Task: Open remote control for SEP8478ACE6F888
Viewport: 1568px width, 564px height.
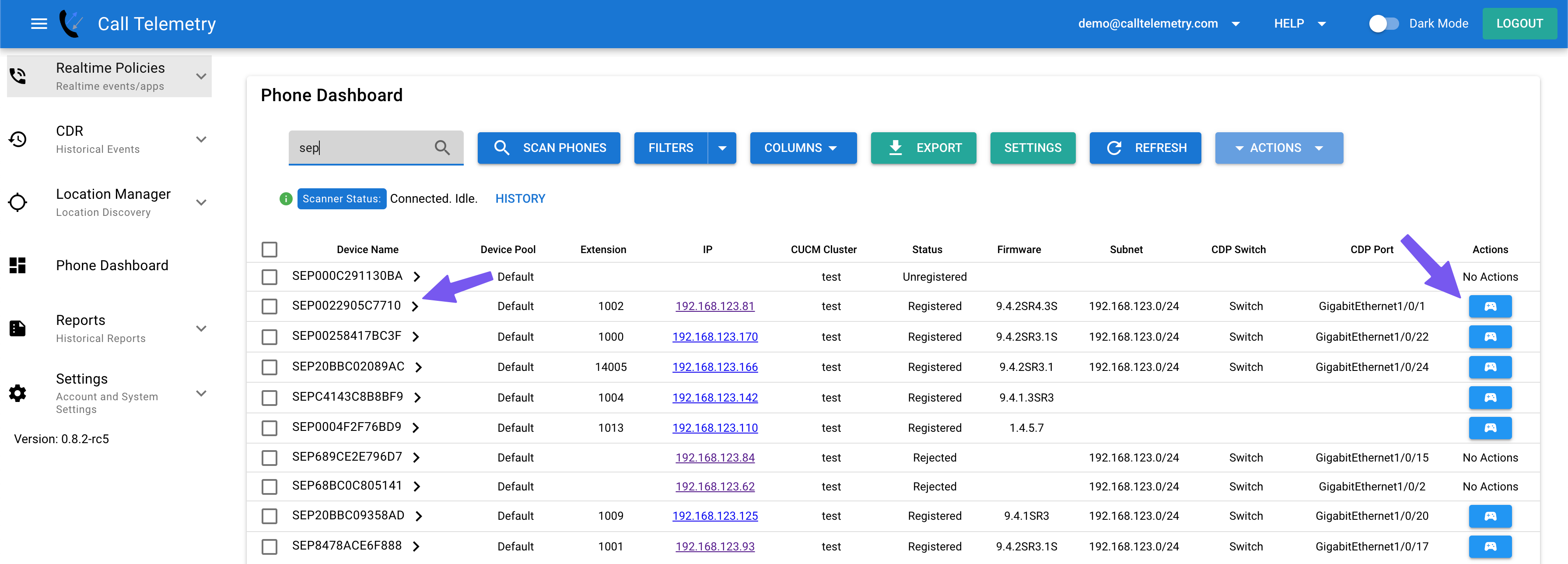Action: [x=1490, y=546]
